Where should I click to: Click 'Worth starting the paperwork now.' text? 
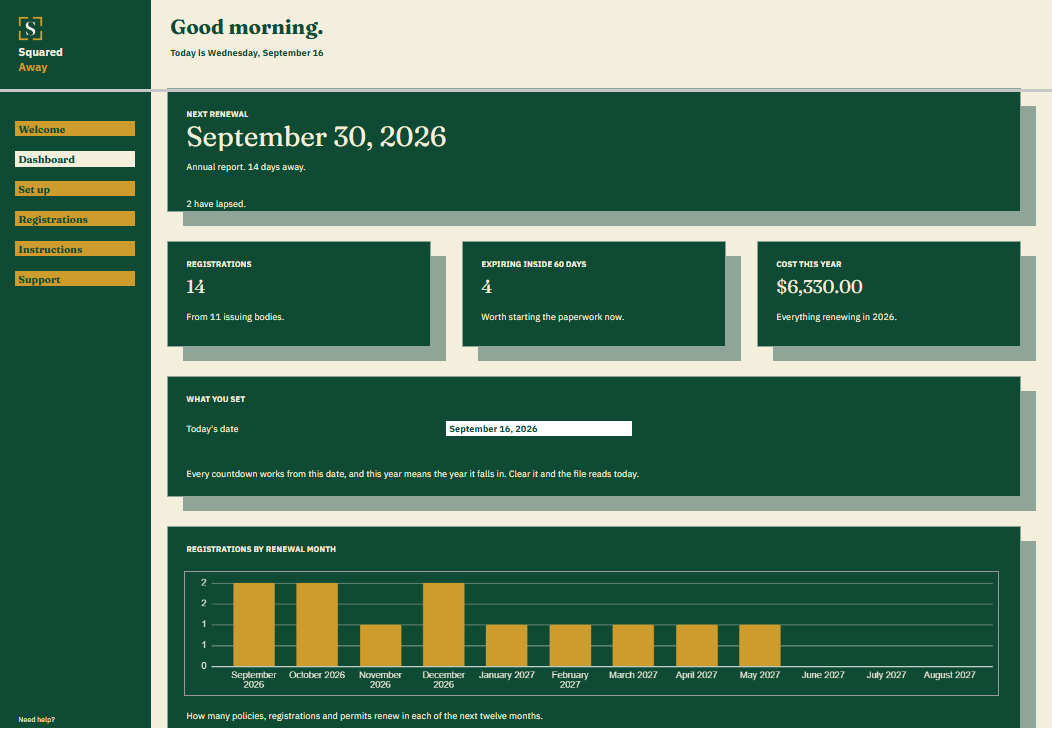pyautogui.click(x=553, y=317)
